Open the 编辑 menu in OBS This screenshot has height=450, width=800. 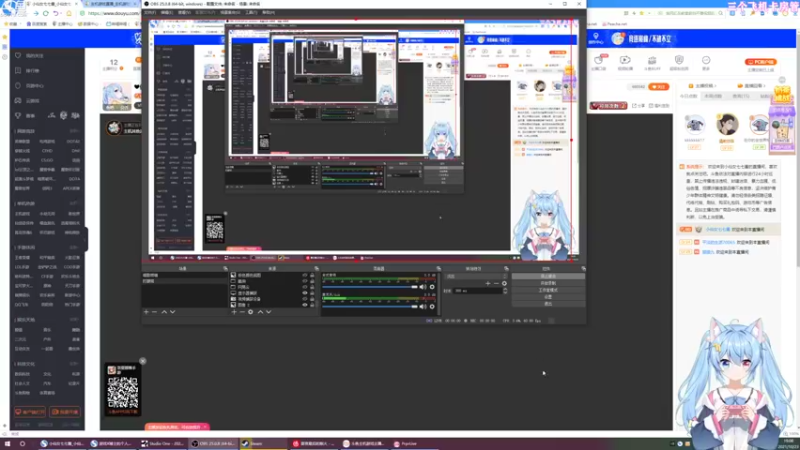pyautogui.click(x=166, y=12)
